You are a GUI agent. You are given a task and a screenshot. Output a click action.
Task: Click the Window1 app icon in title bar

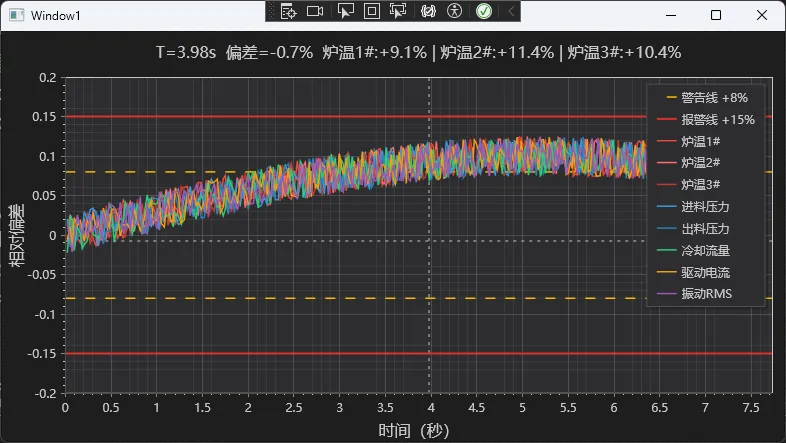tap(16, 16)
